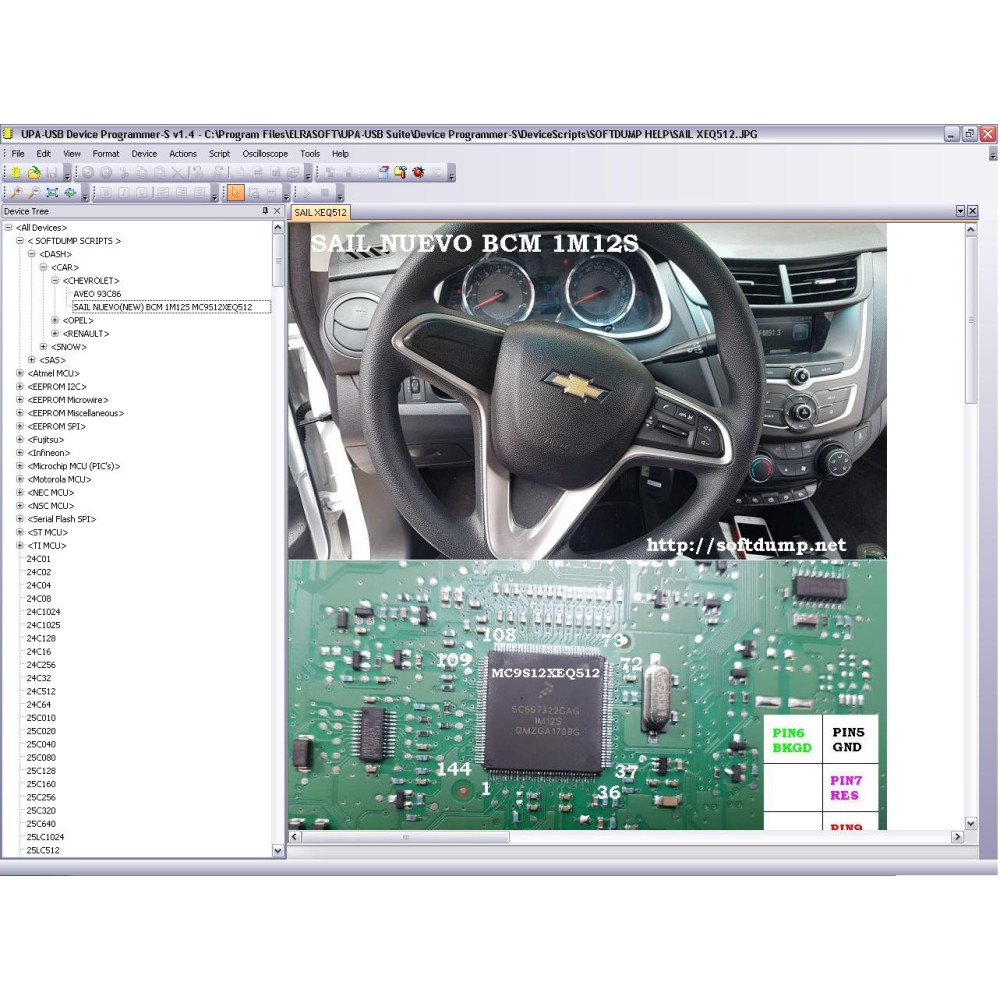The image size is (1000, 1000).
Task: Collapse the <DASH> tree node
Action: pyautogui.click(x=32, y=254)
